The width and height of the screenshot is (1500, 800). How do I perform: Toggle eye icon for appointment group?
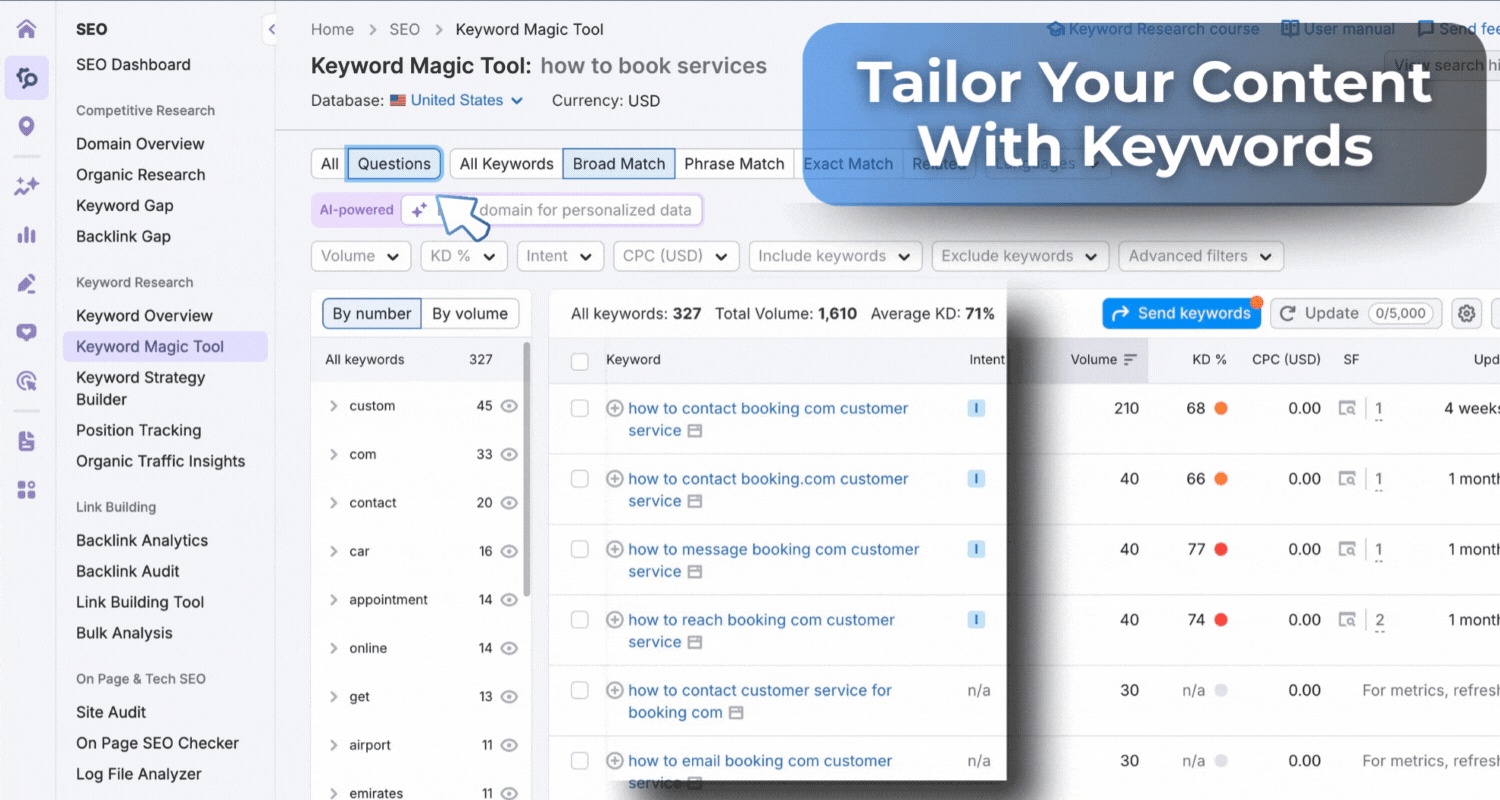tap(509, 600)
